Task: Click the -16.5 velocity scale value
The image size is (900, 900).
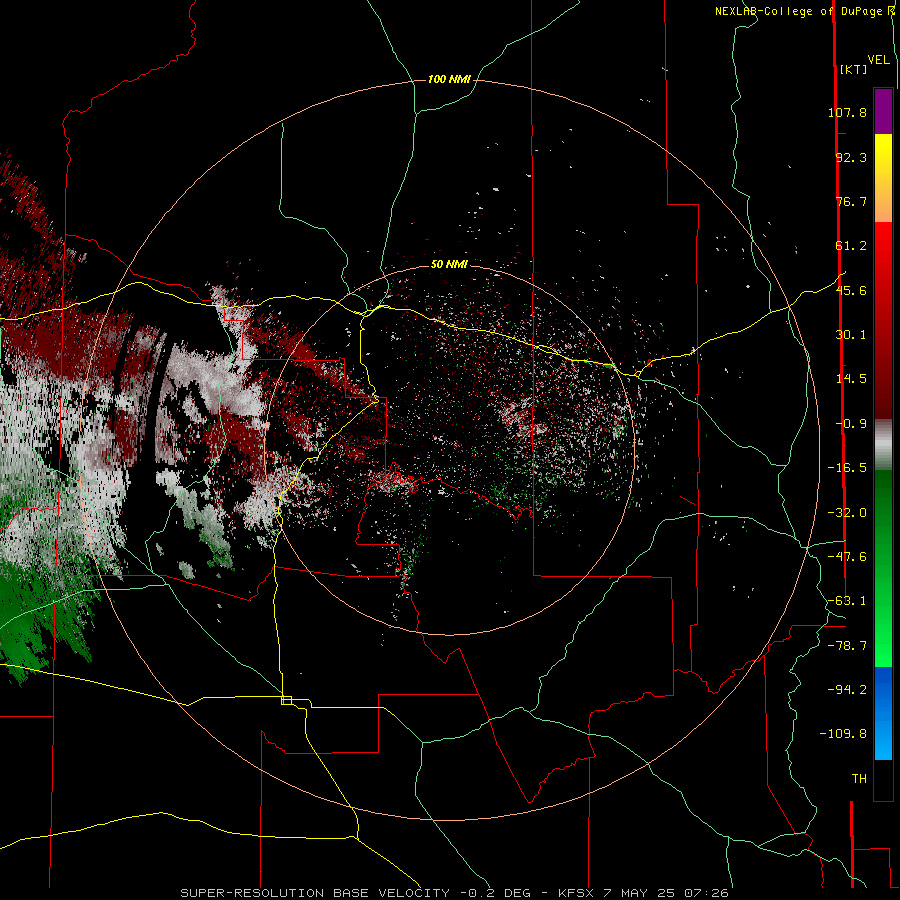Action: tap(847, 468)
